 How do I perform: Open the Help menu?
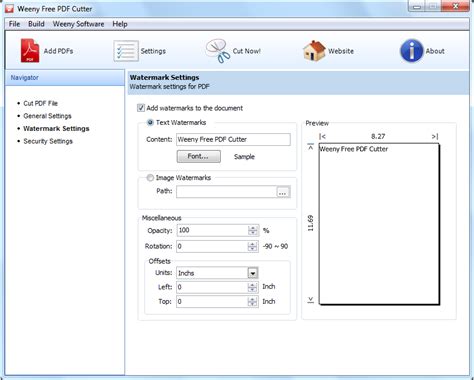[x=120, y=24]
